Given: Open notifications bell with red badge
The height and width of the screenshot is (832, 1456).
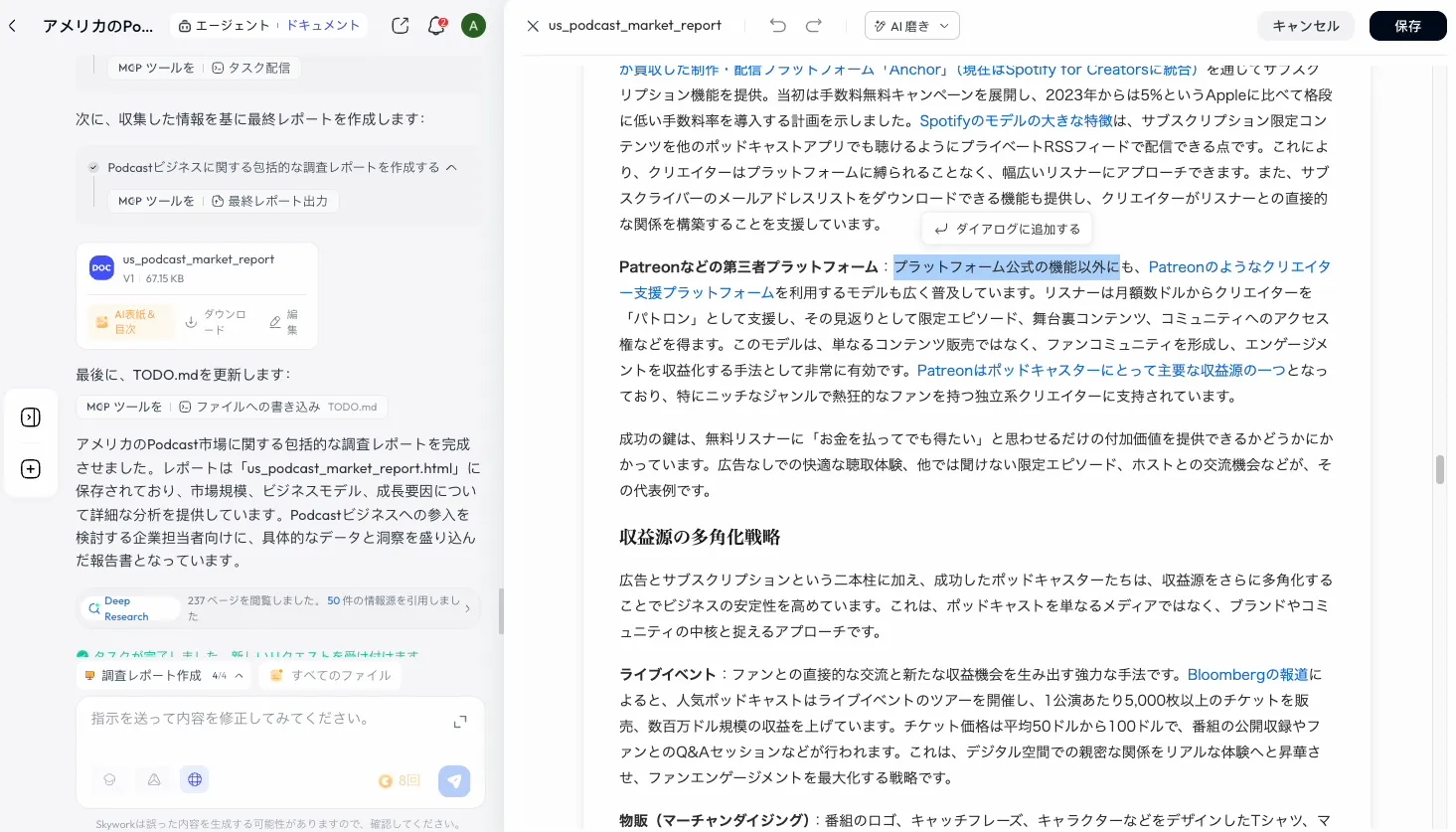Looking at the screenshot, I should pos(436,26).
